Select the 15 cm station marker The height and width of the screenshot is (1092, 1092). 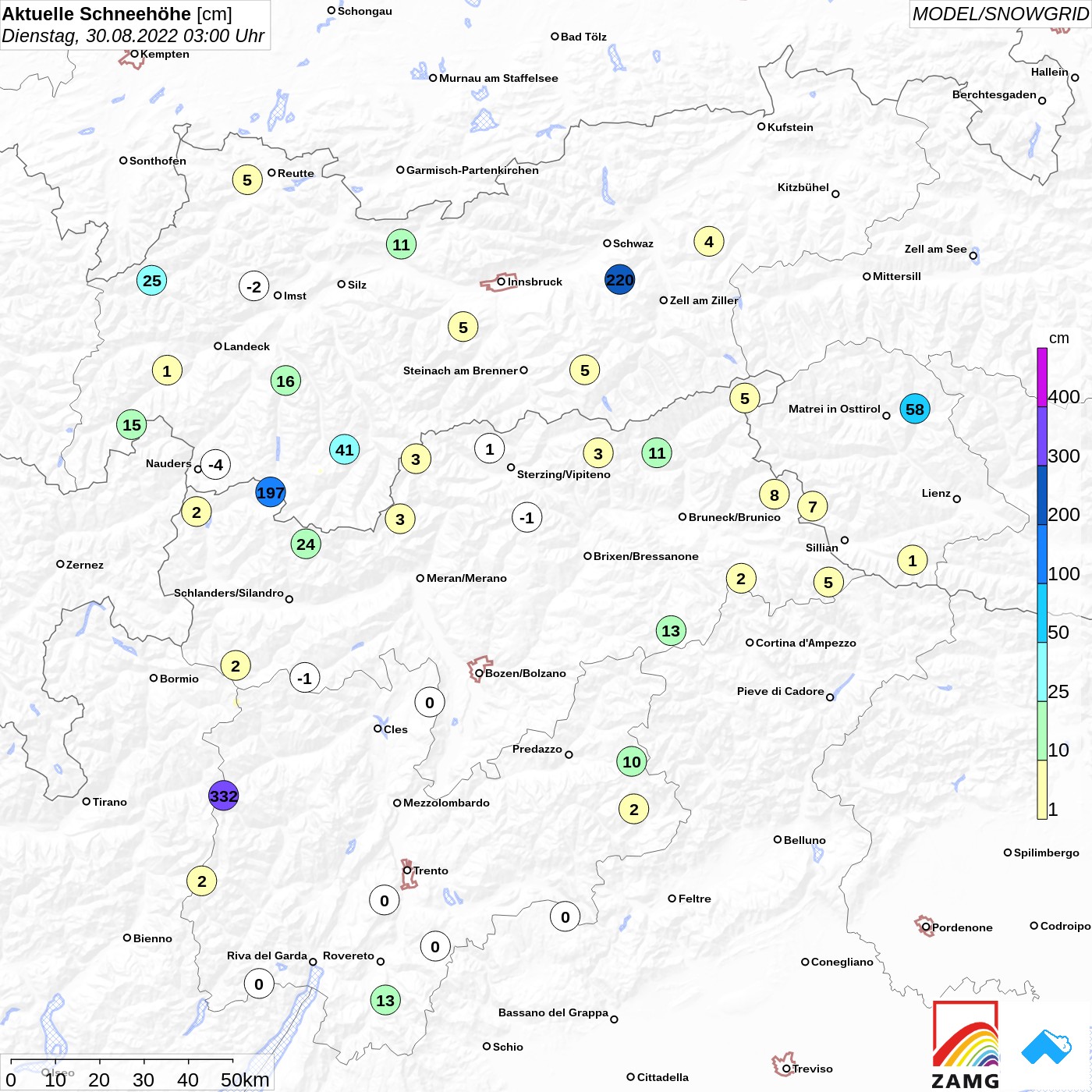tap(132, 425)
